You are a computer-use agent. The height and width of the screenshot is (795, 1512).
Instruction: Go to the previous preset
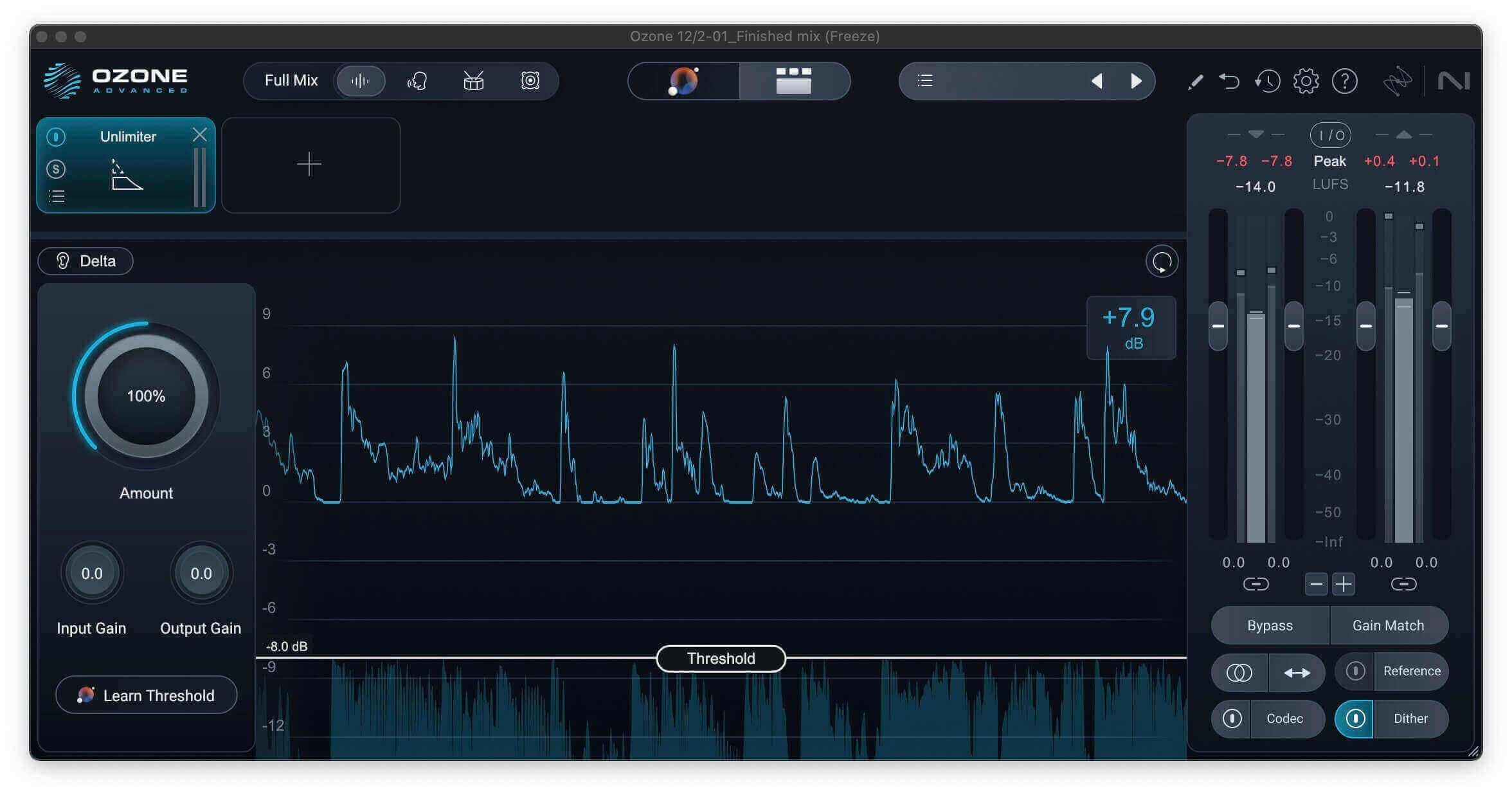pyautogui.click(x=1097, y=81)
